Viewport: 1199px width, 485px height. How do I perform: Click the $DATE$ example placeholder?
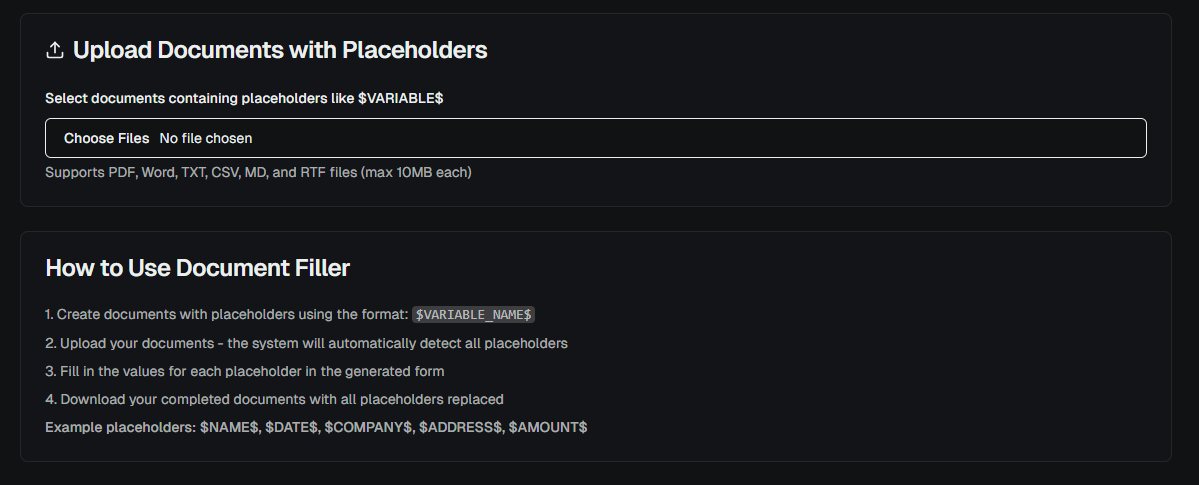(292, 427)
